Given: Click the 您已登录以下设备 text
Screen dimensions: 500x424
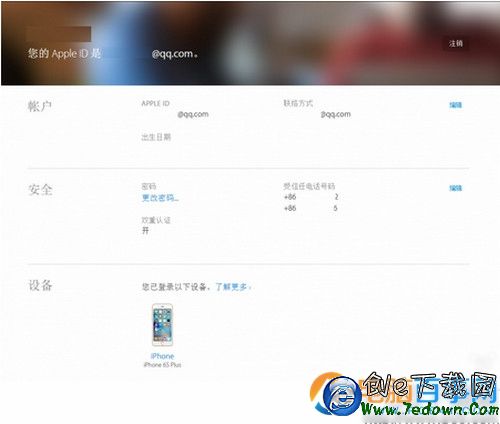Looking at the screenshot, I should (x=176, y=287).
